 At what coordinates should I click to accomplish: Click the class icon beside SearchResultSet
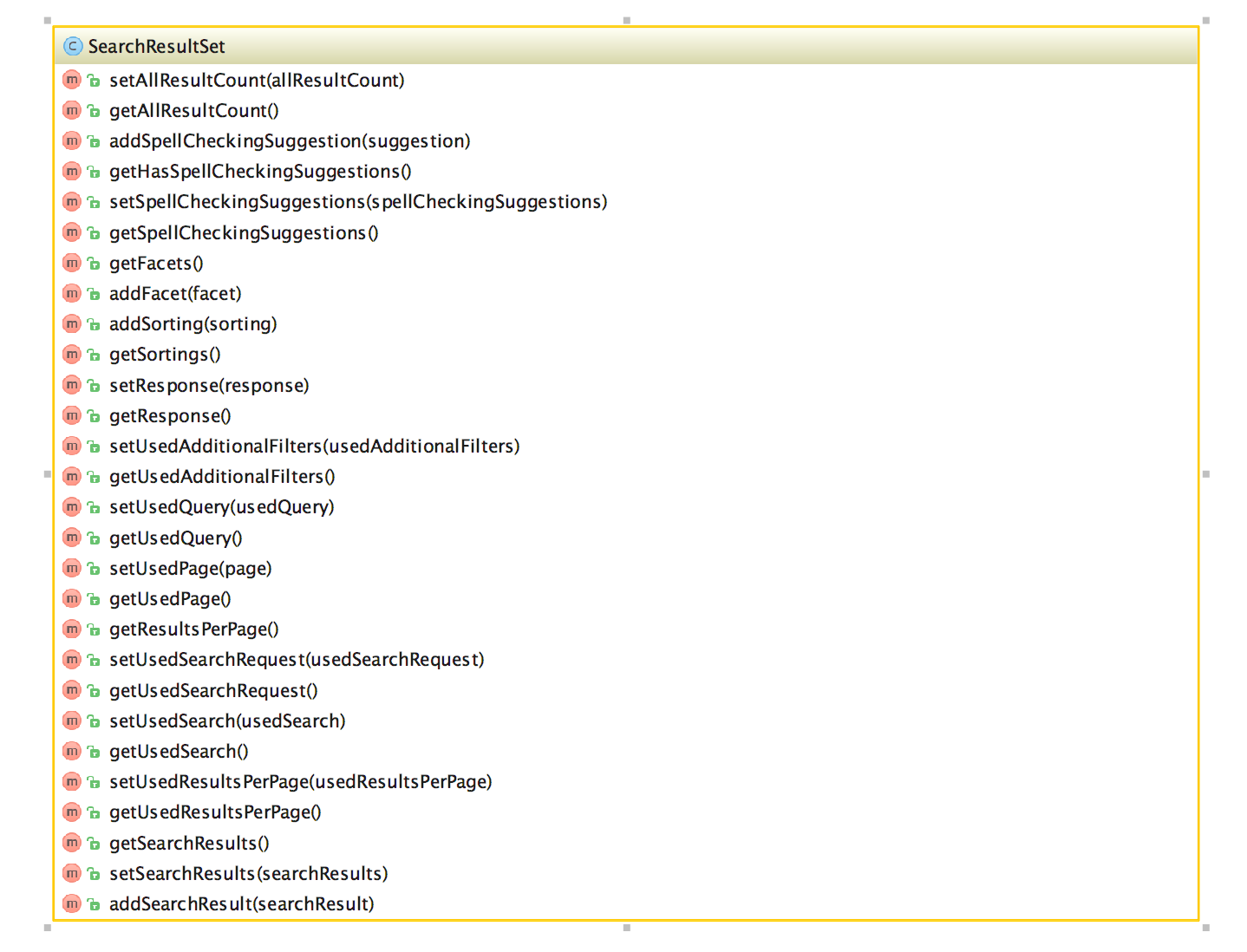(74, 46)
